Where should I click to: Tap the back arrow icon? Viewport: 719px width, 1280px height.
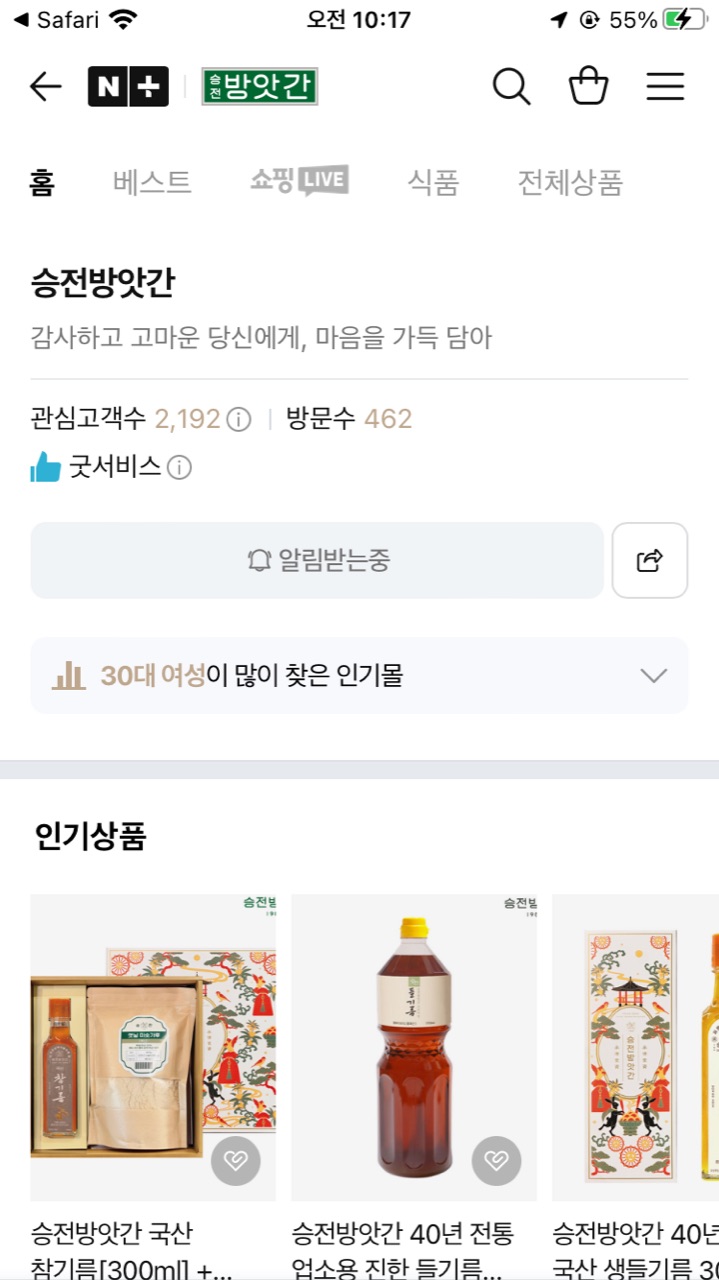click(46, 87)
